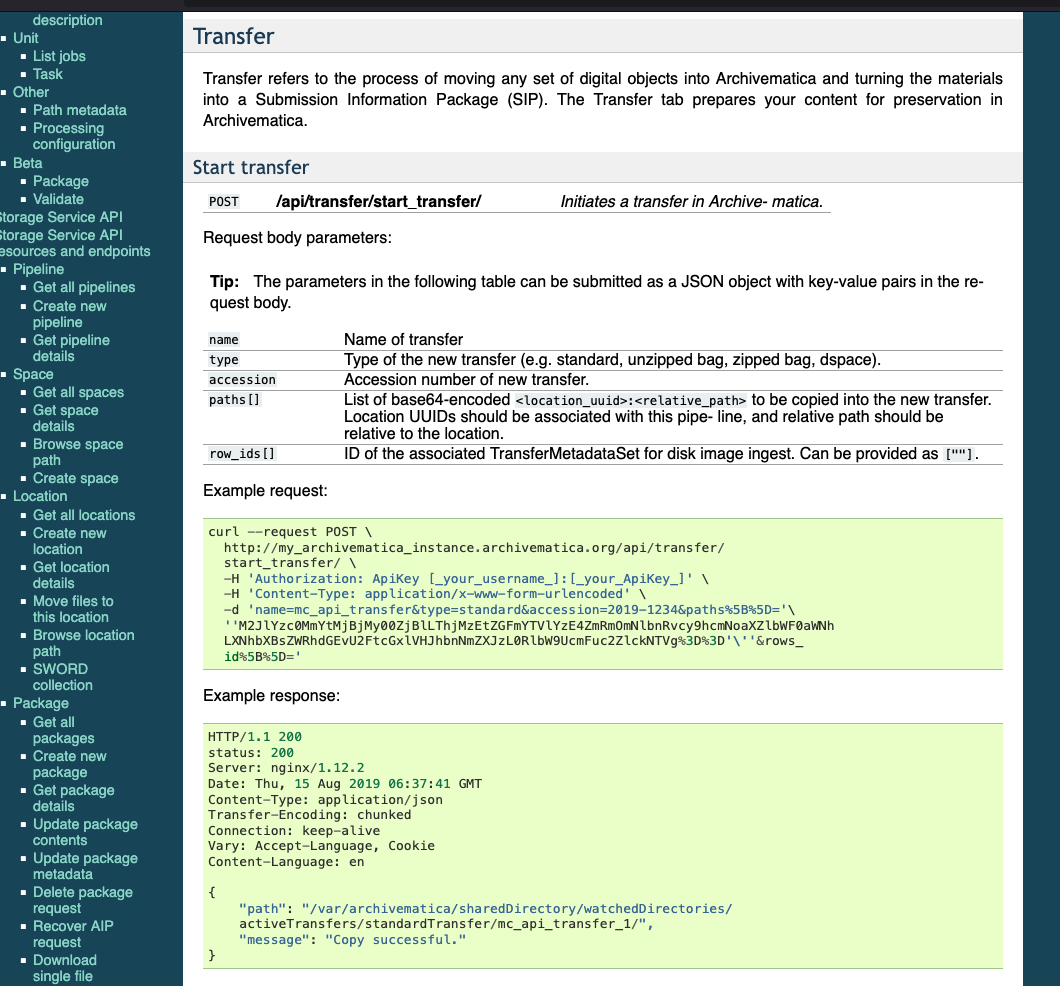Image resolution: width=1060 pixels, height=986 pixels.
Task: Open Browse space path link
Action: [x=78, y=452]
